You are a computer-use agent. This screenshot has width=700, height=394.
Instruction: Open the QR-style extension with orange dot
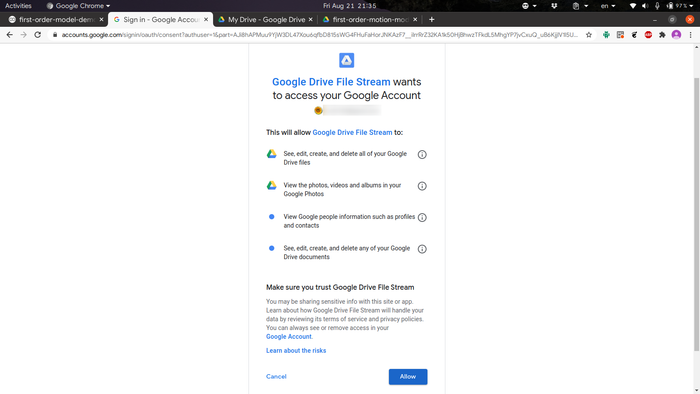[620, 35]
